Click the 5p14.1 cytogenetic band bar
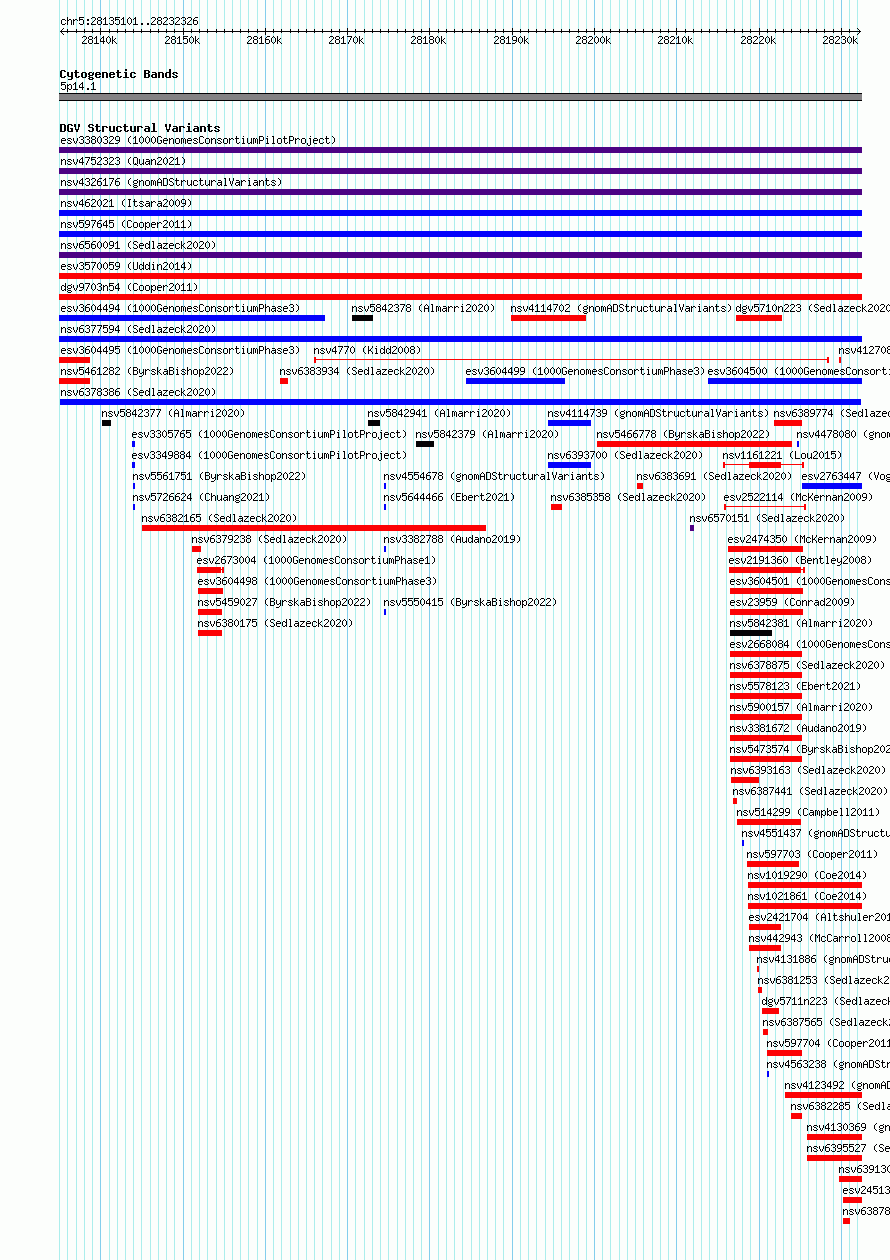Image resolution: width=890 pixels, height=1260 pixels. click(460, 97)
